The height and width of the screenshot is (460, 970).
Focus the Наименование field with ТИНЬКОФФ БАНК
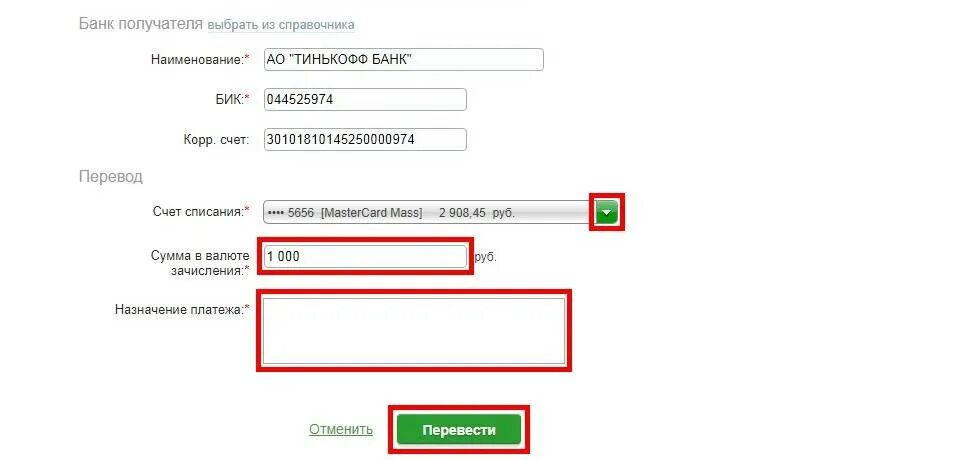[x=403, y=60]
